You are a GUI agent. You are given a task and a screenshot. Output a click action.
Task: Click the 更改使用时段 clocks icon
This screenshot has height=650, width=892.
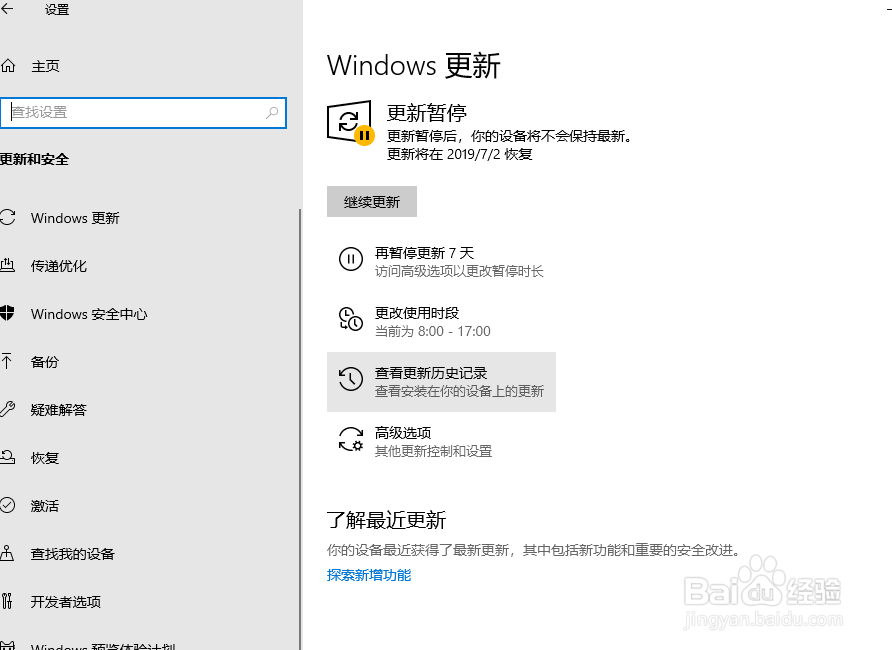pyautogui.click(x=351, y=321)
